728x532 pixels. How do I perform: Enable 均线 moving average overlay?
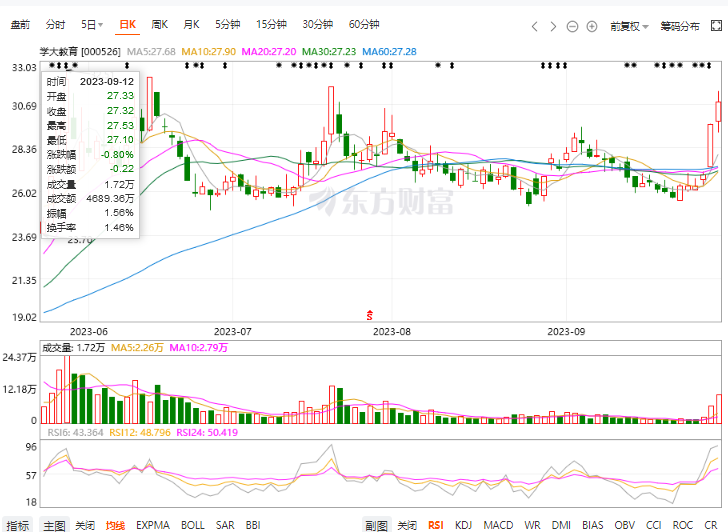[115, 525]
